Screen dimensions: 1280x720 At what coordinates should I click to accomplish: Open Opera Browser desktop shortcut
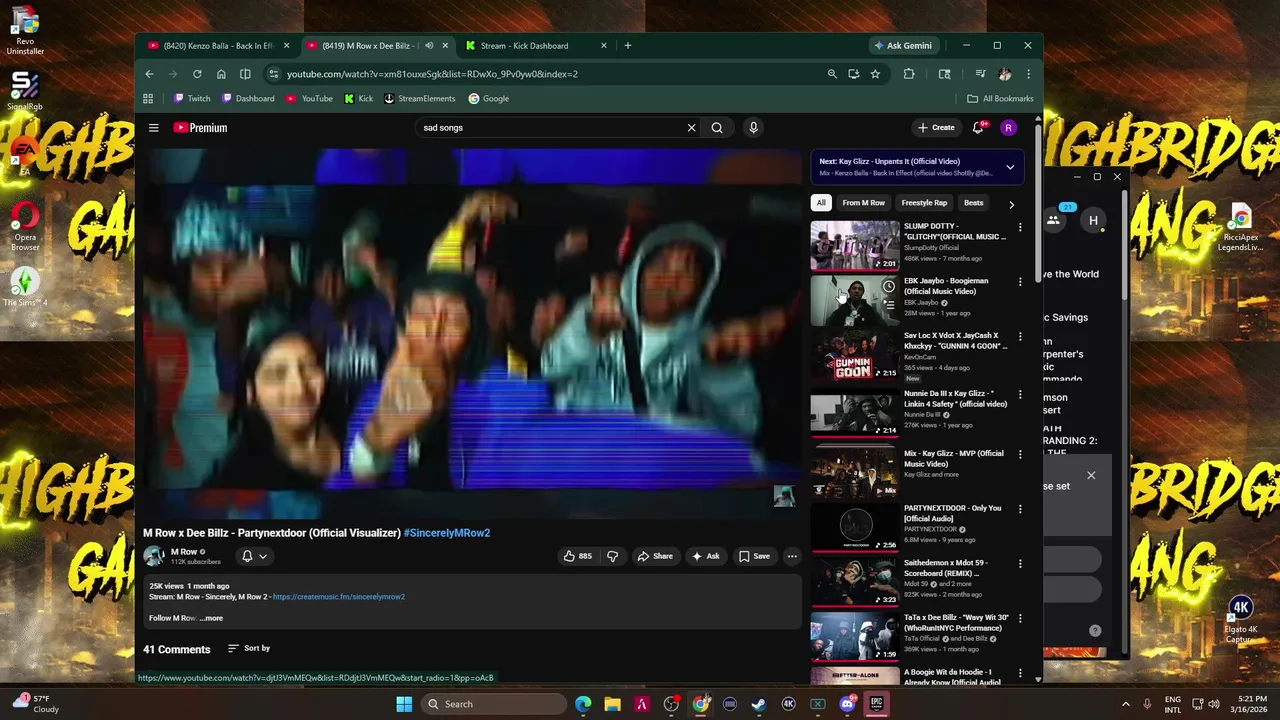(x=25, y=227)
